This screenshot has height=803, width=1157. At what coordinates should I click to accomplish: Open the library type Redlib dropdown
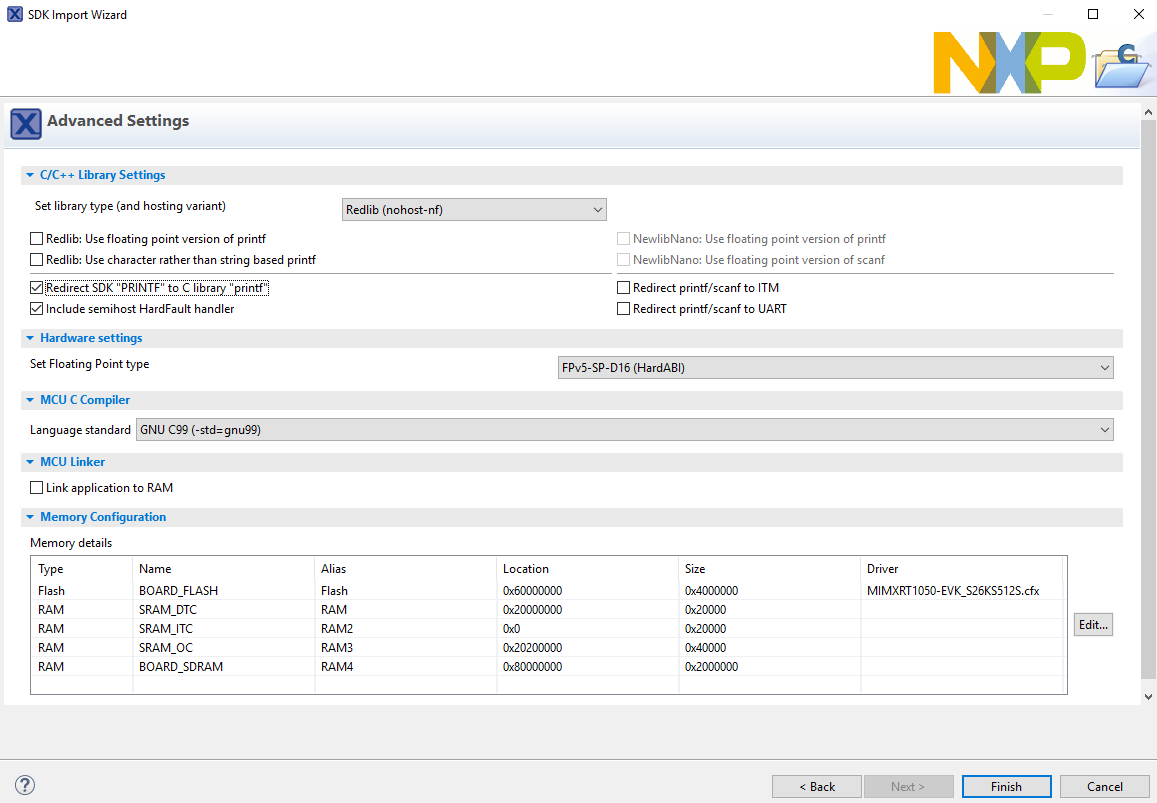click(474, 210)
